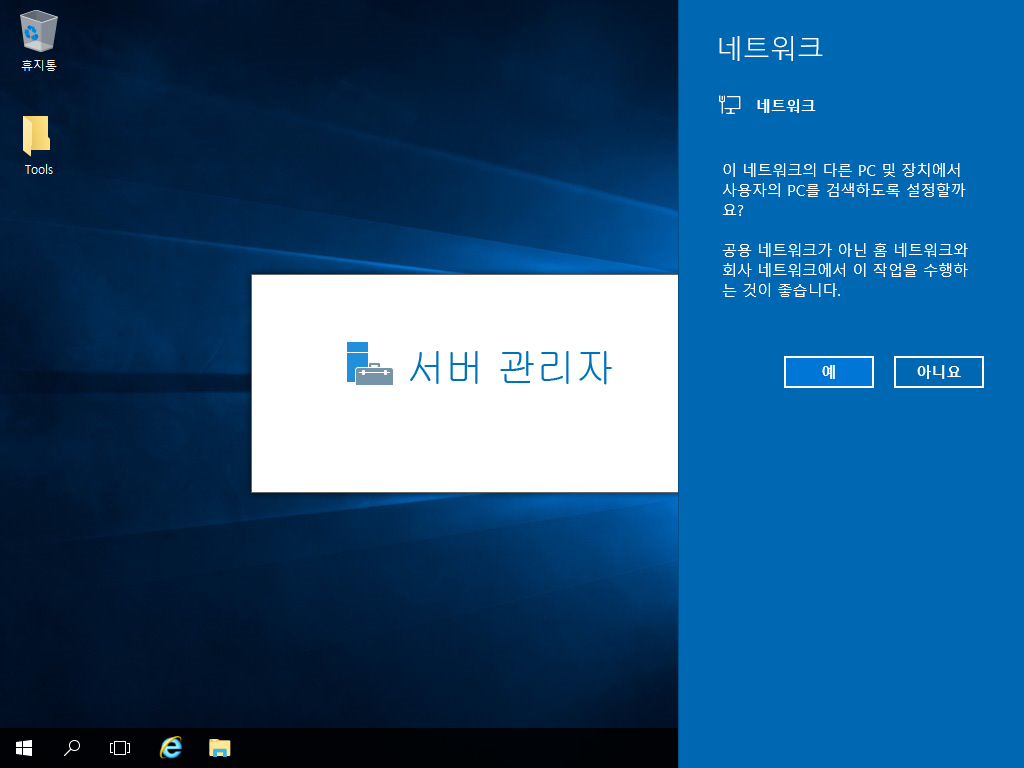Click the 서버 관리자 splash title text

click(x=510, y=367)
